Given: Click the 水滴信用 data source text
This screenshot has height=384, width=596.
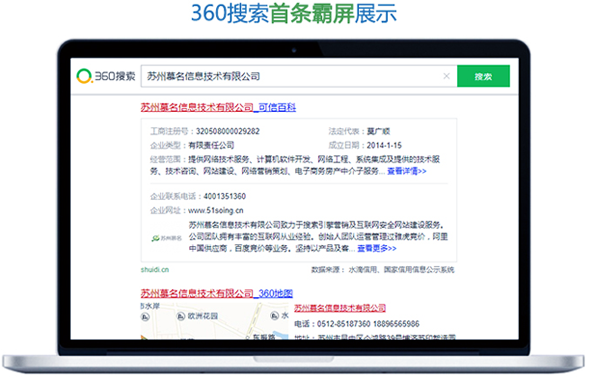Looking at the screenshot, I should point(363,270).
